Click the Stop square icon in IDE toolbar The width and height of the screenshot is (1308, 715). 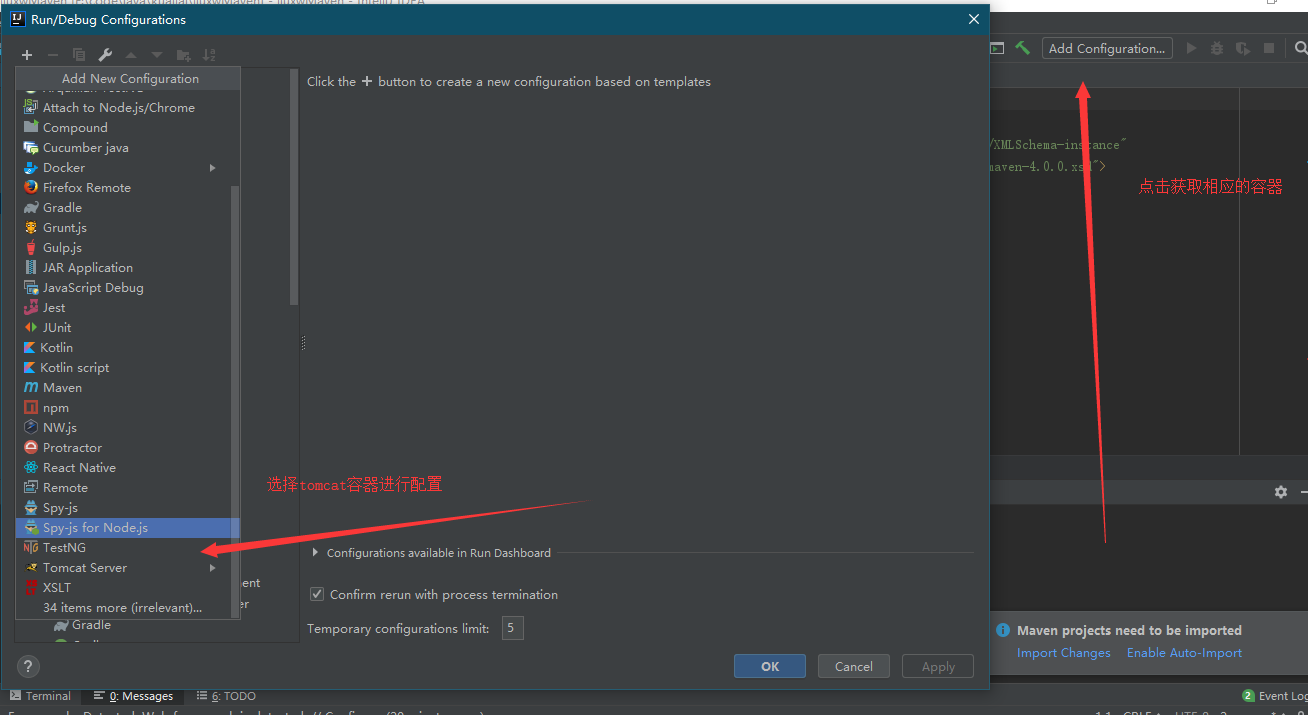point(1269,48)
